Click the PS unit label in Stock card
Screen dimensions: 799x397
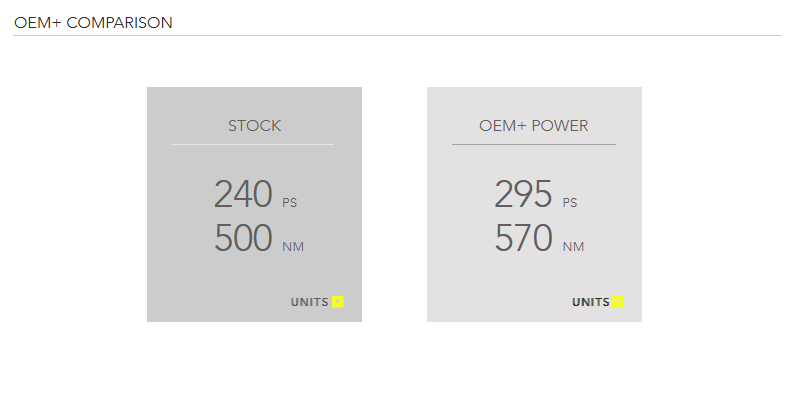coord(289,203)
